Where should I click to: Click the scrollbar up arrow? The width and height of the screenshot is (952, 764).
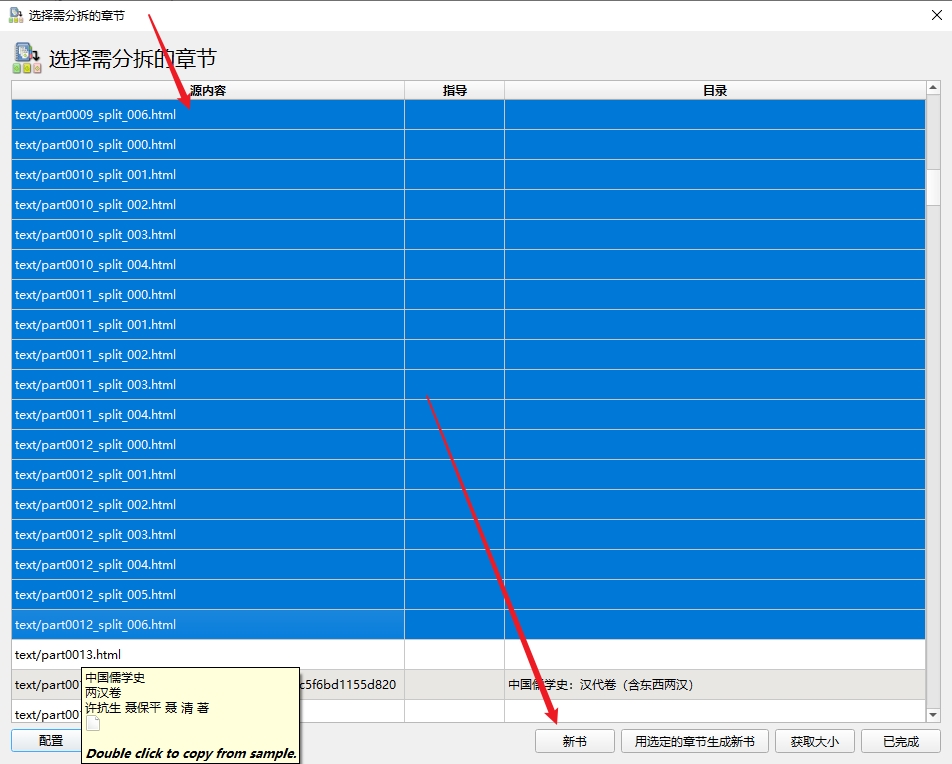point(934,90)
